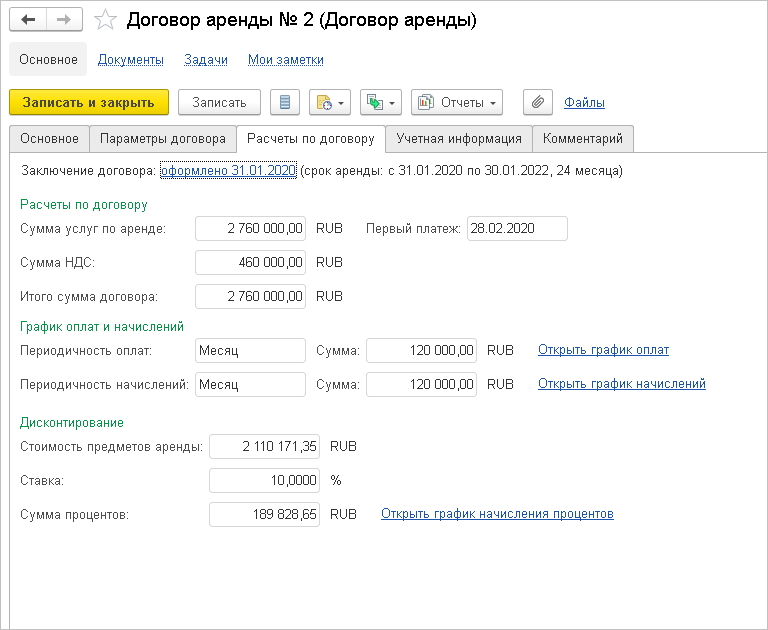Open the green linked documents icon dropdown
The width and height of the screenshot is (768, 630).
[x=380, y=102]
